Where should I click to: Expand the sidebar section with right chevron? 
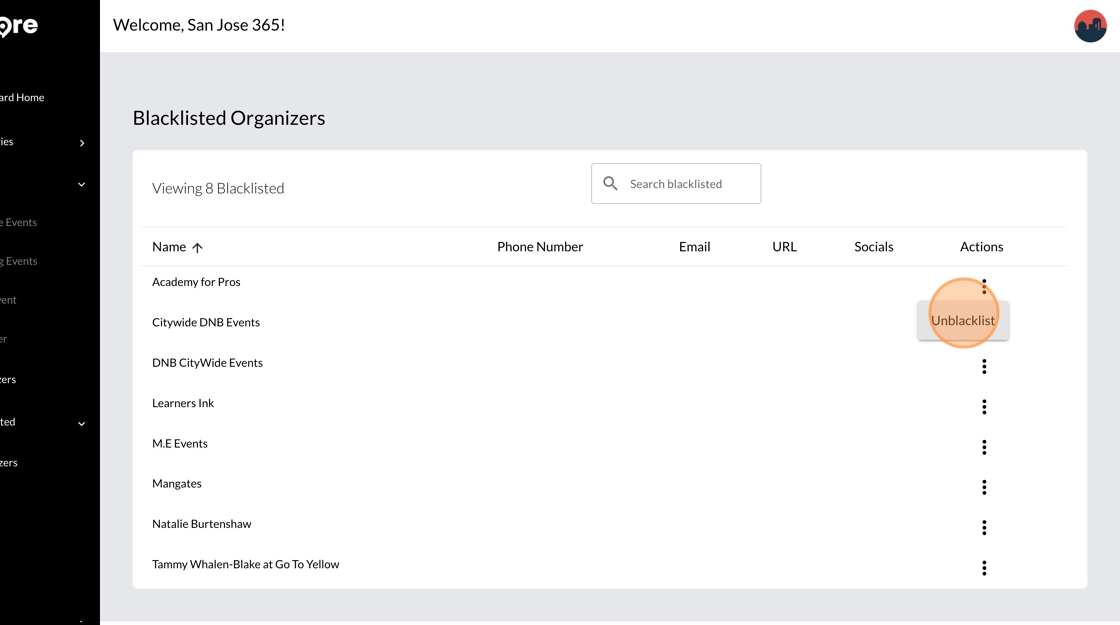click(x=82, y=143)
